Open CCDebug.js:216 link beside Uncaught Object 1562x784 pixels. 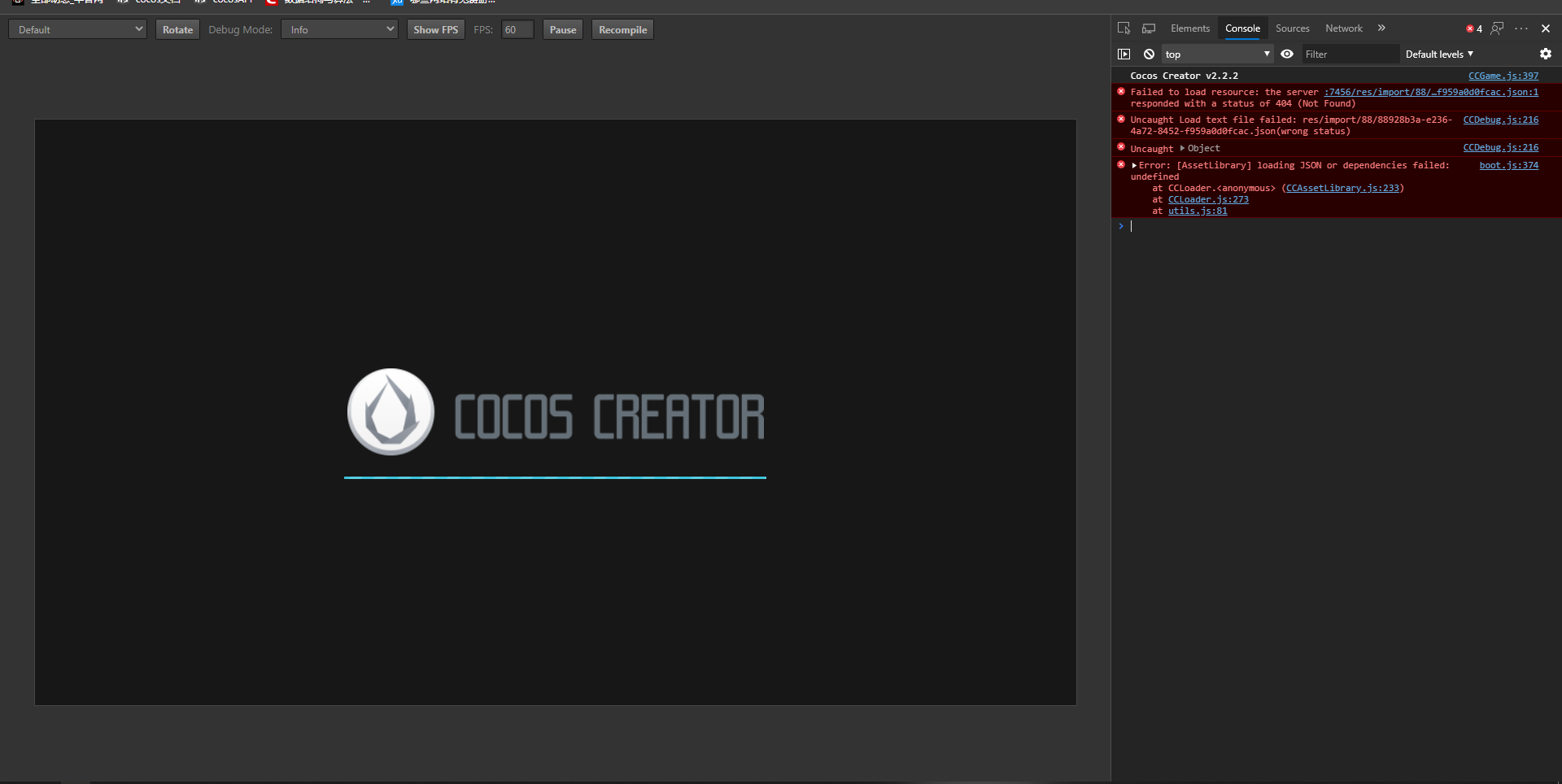(1501, 147)
